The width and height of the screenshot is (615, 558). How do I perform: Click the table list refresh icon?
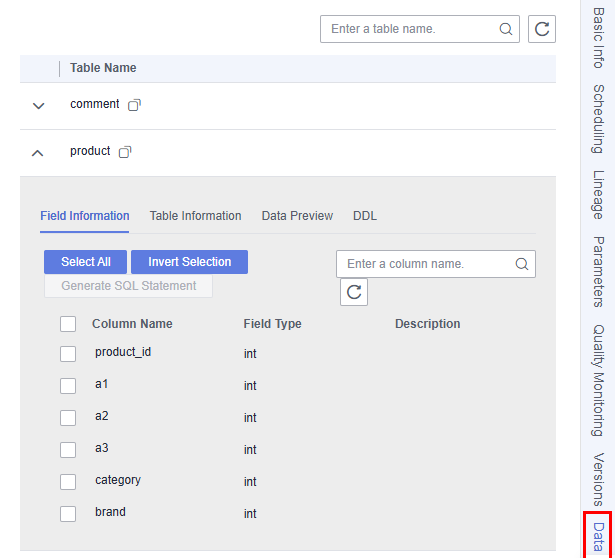pos(542,29)
